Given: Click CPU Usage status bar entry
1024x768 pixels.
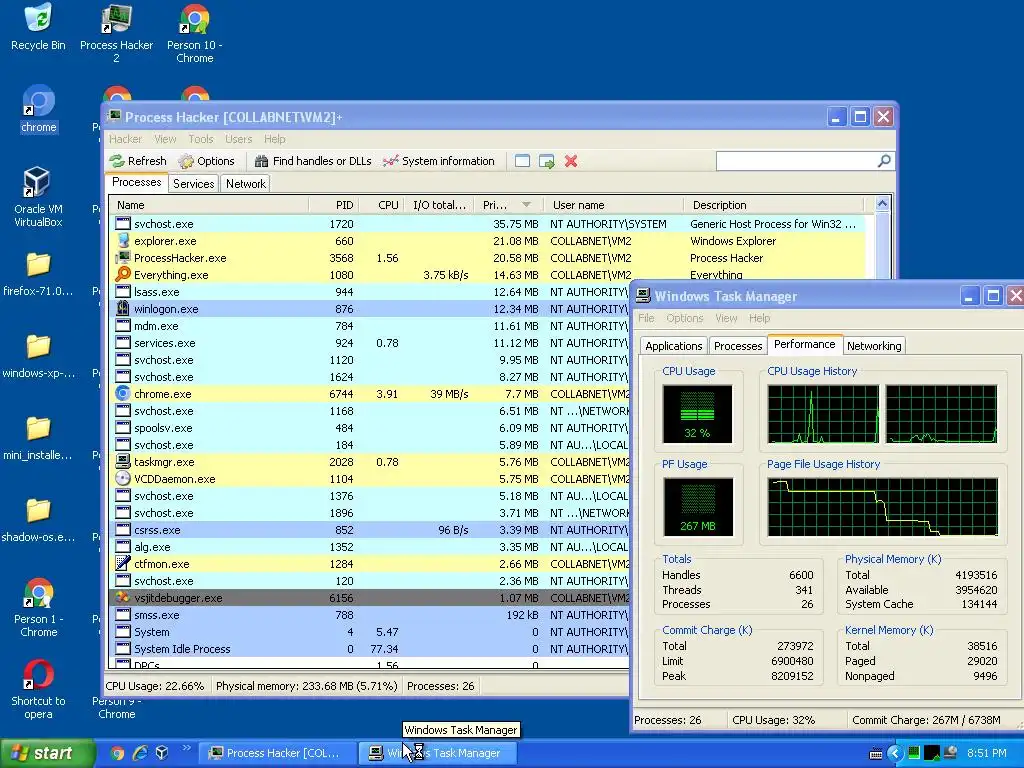Looking at the screenshot, I should [155, 686].
